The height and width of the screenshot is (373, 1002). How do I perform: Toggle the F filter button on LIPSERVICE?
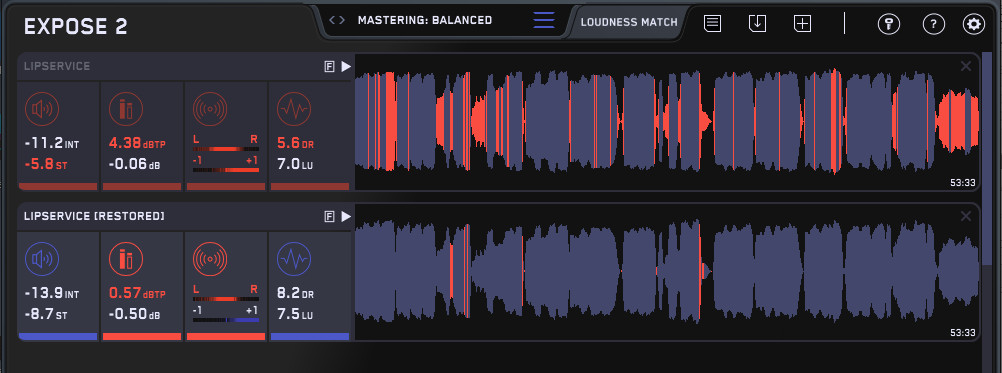[x=330, y=66]
